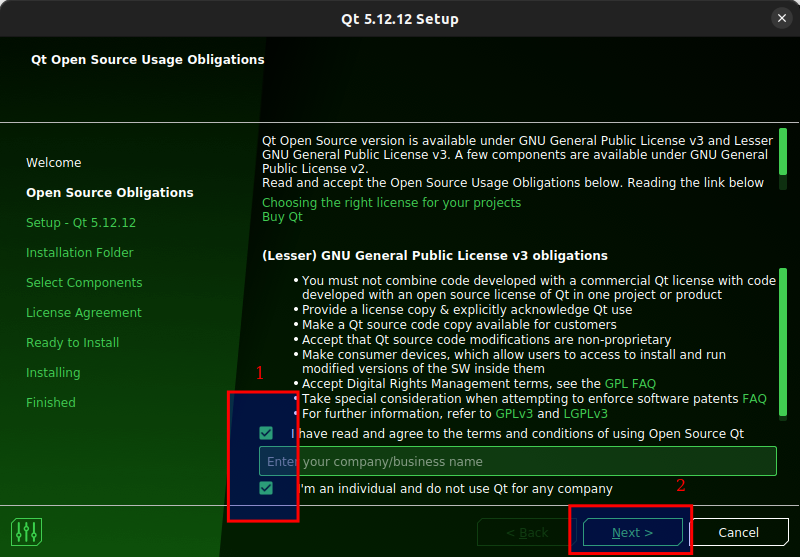Click "Accept that Qt source code modifications" bullet
The width and height of the screenshot is (800, 557).
pyautogui.click(x=486, y=340)
